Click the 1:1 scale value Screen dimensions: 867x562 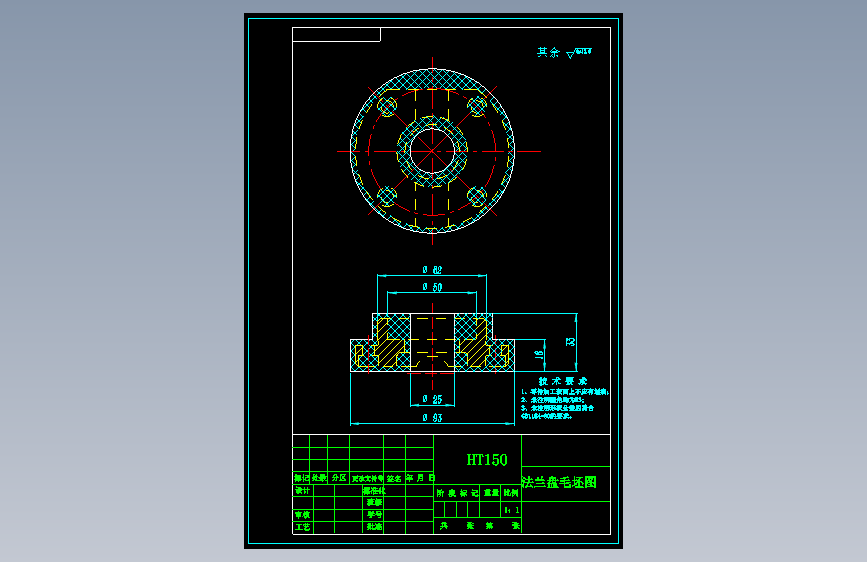tap(511, 510)
